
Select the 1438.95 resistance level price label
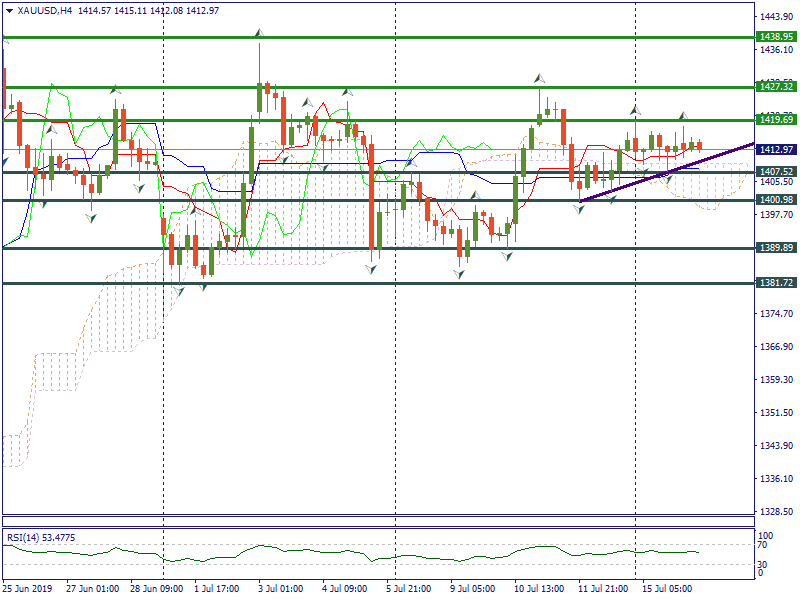[776, 36]
